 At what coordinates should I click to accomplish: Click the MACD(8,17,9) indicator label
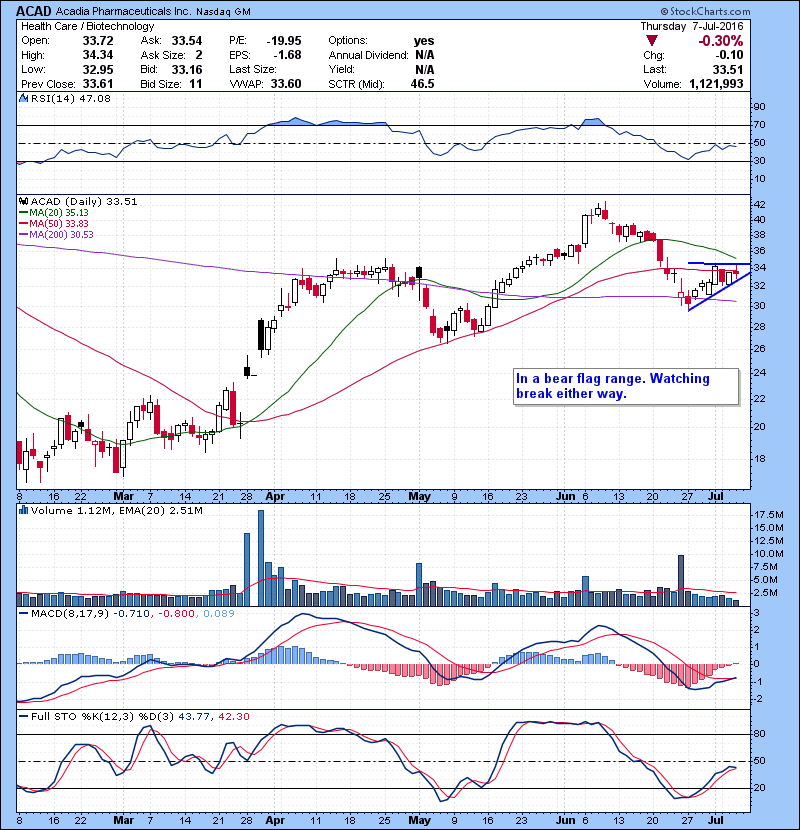70,614
